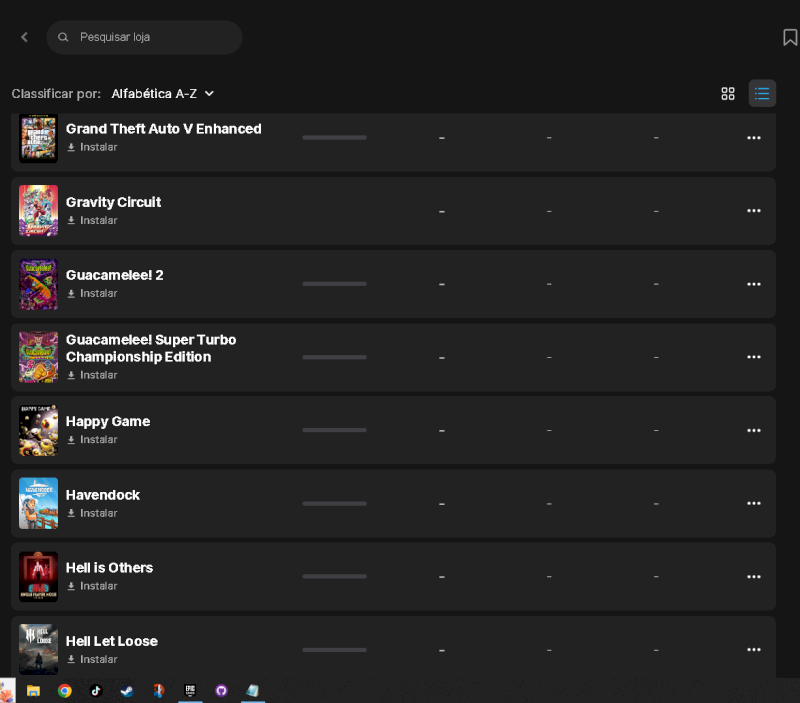Open Steam from the taskbar
The width and height of the screenshot is (800, 703).
pos(127,691)
